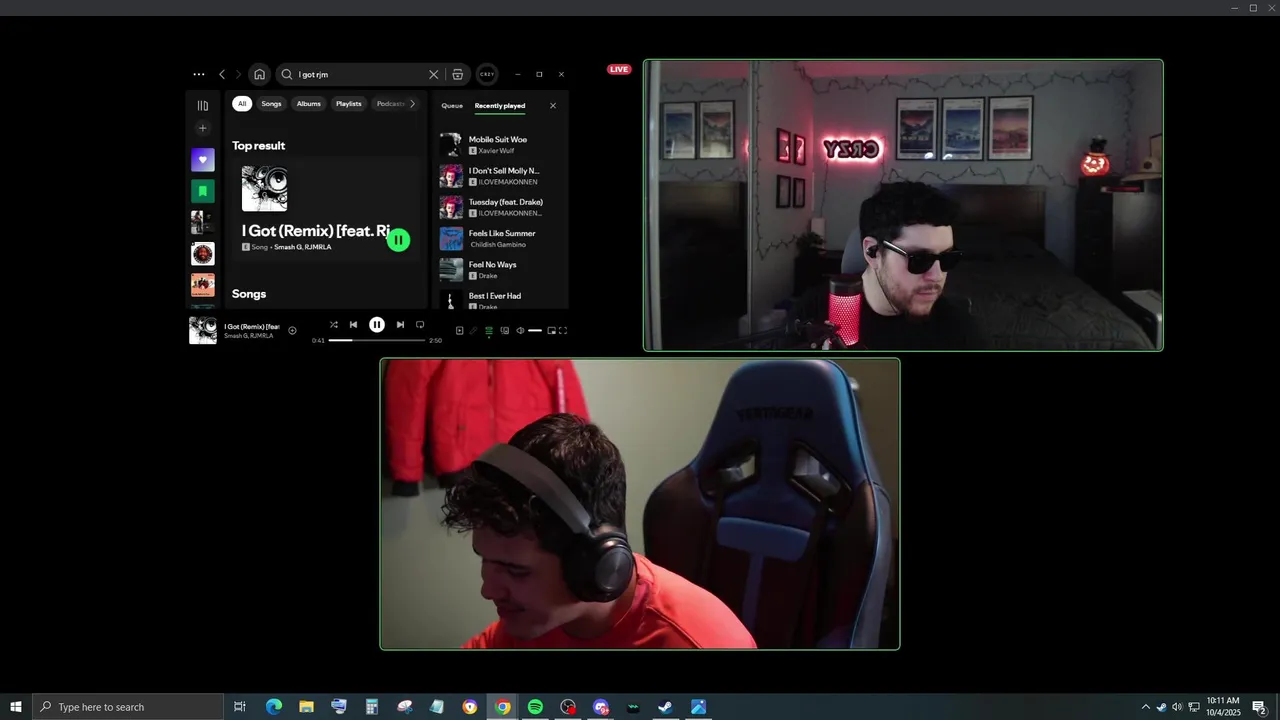Image resolution: width=1280 pixels, height=720 pixels.
Task: Open the top result album art
Action: pos(265,189)
